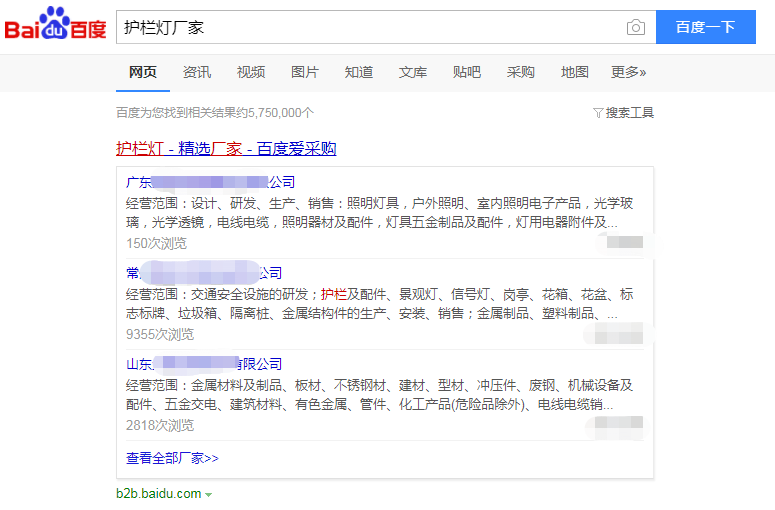Go to the 贴吧 tab
Screen dimensions: 775x510
[467, 72]
